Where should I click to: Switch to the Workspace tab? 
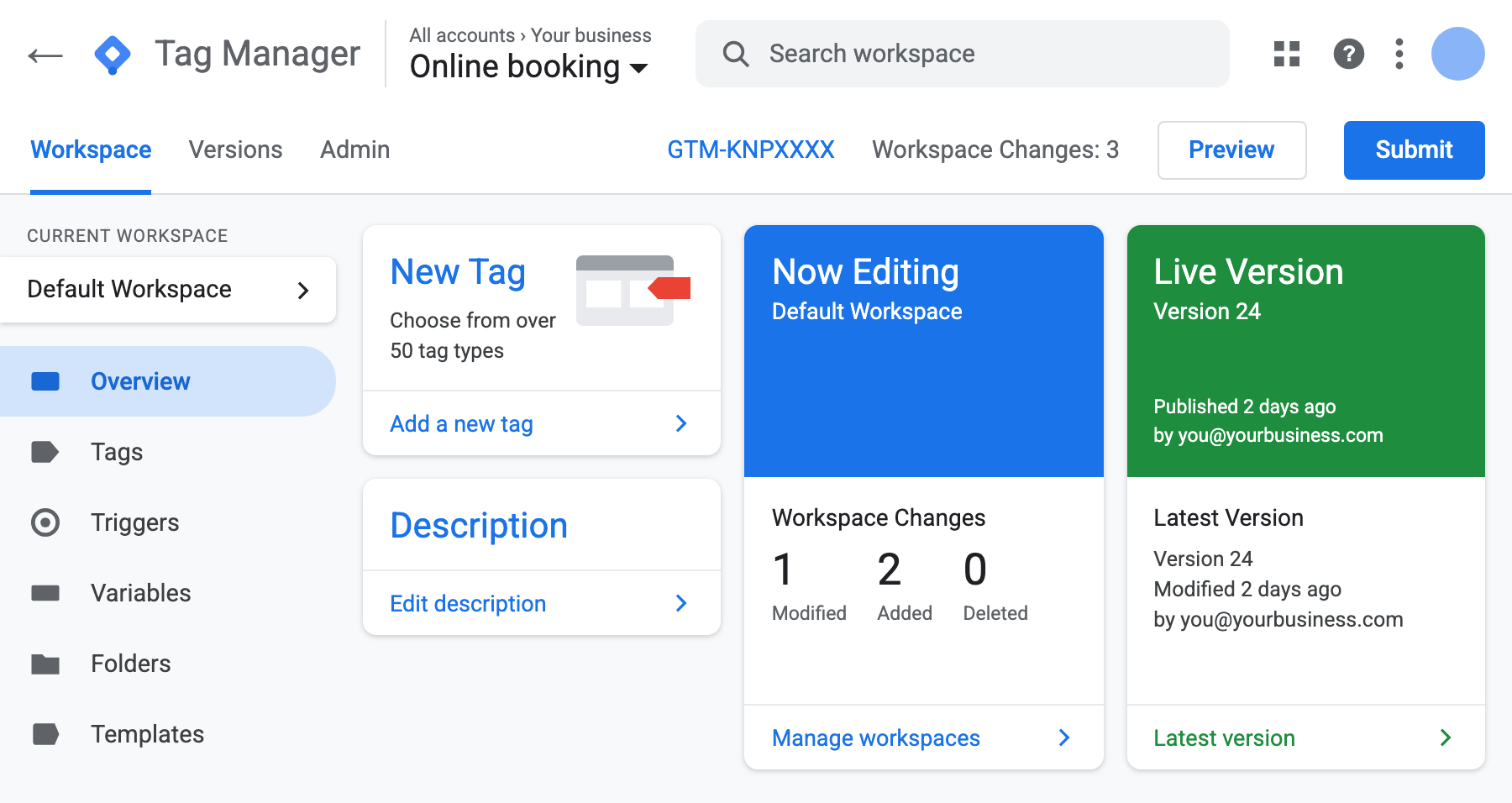point(91,150)
